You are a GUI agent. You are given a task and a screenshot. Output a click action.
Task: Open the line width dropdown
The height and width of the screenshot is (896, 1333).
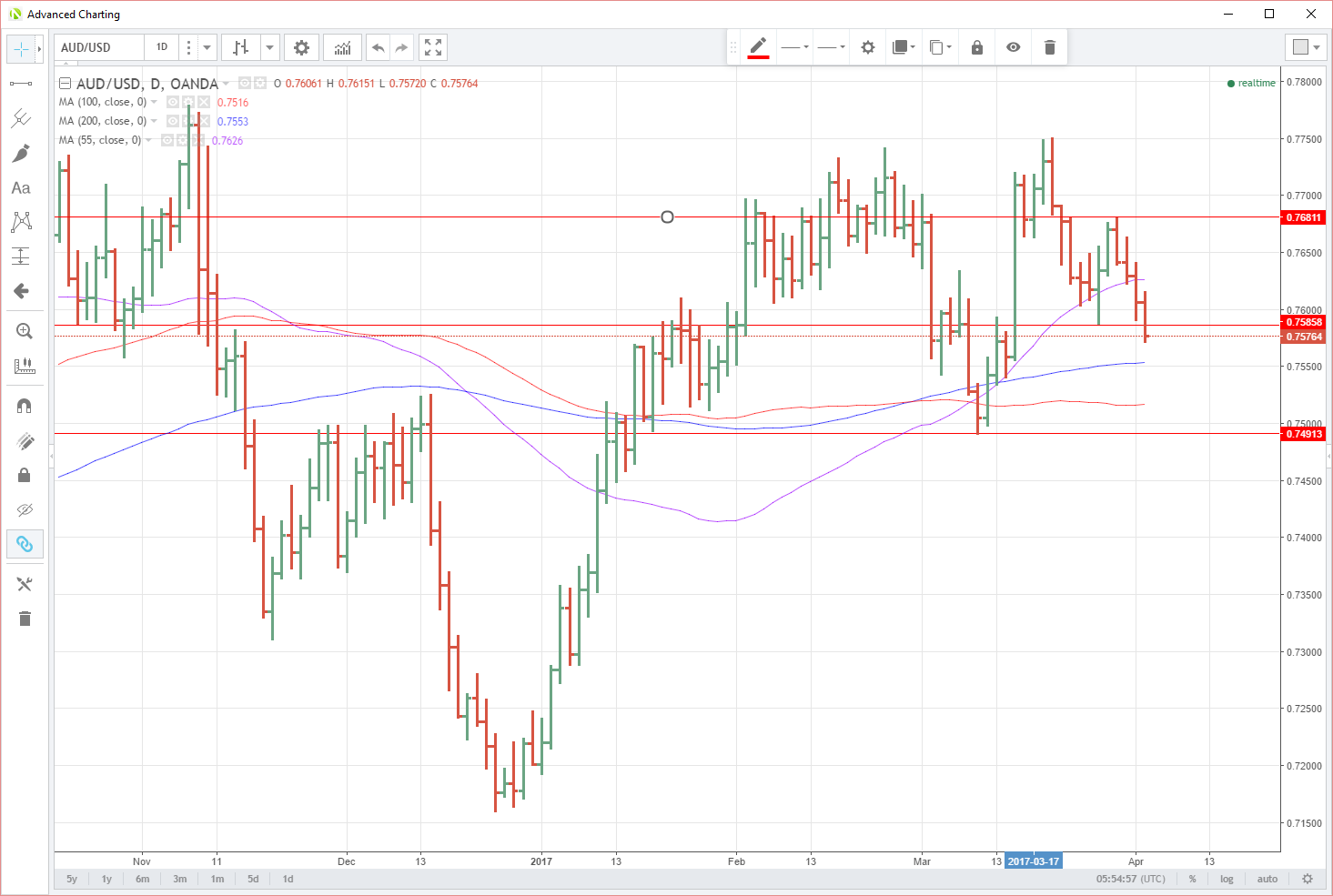(x=831, y=47)
